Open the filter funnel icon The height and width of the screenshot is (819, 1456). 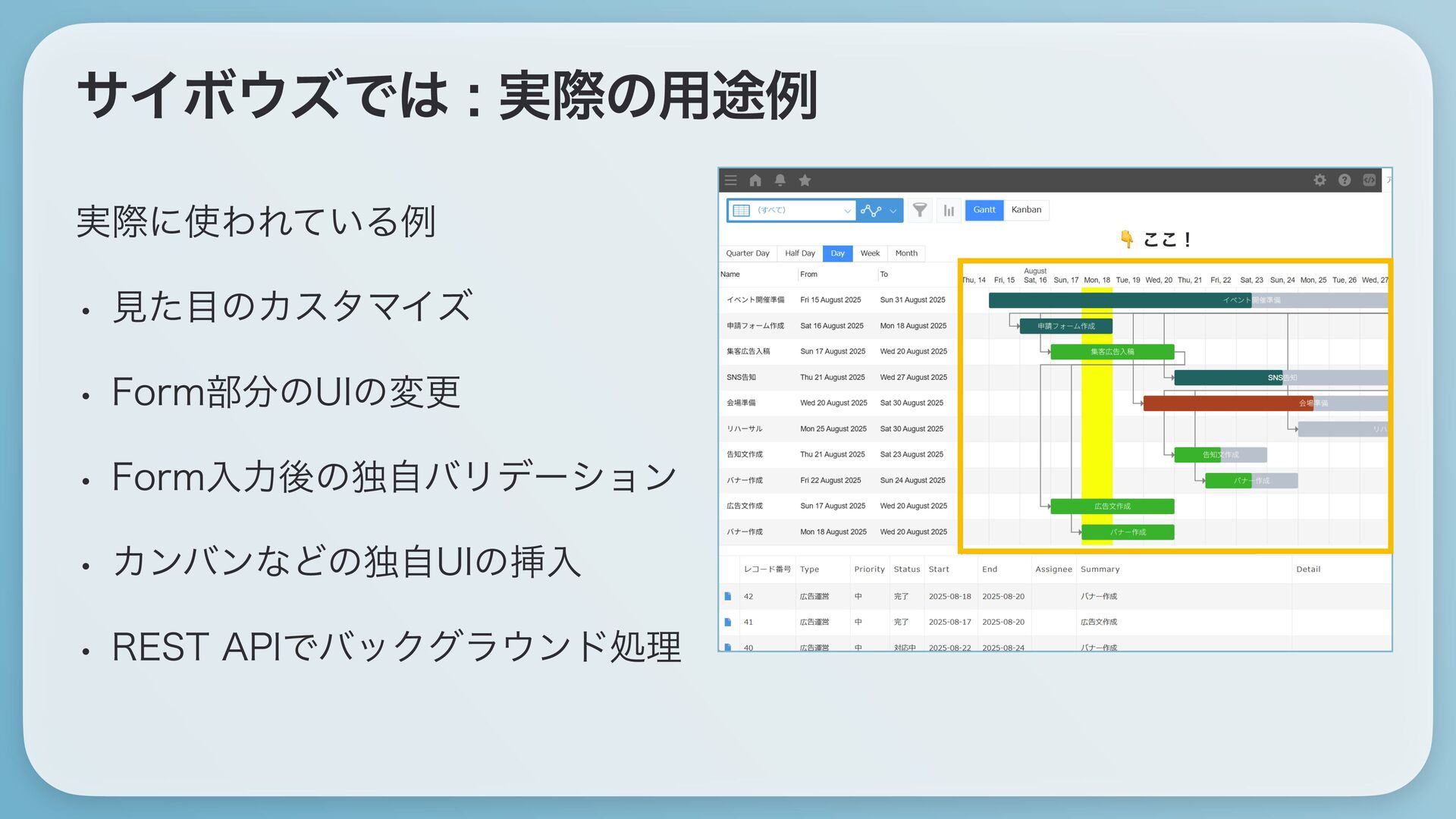920,210
